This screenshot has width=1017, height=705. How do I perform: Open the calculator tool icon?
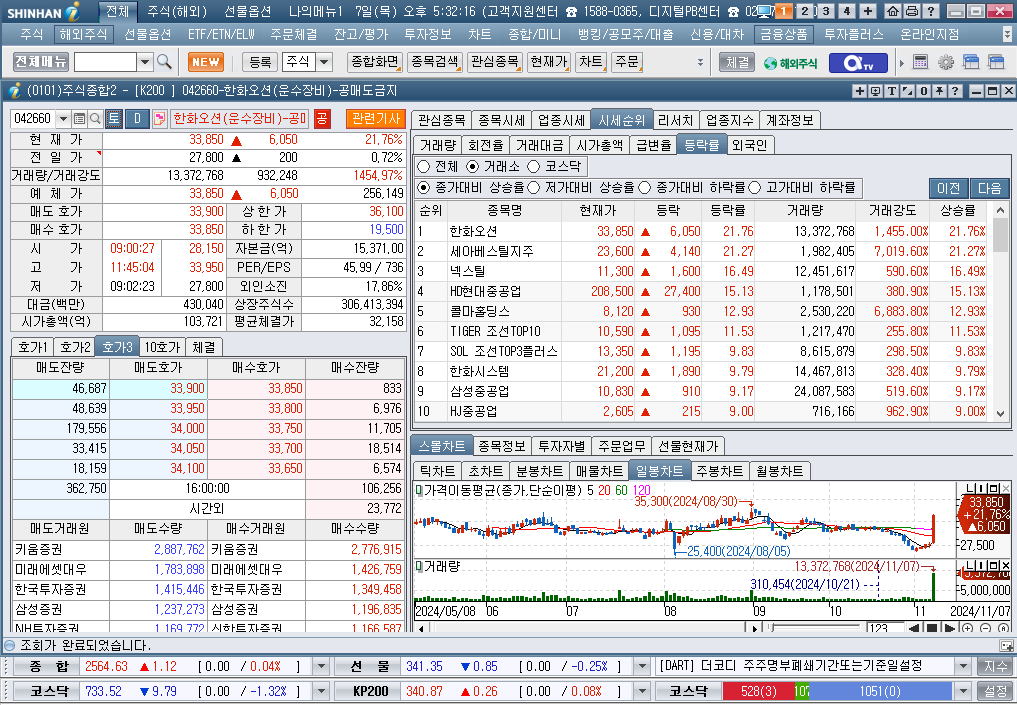(x=920, y=62)
